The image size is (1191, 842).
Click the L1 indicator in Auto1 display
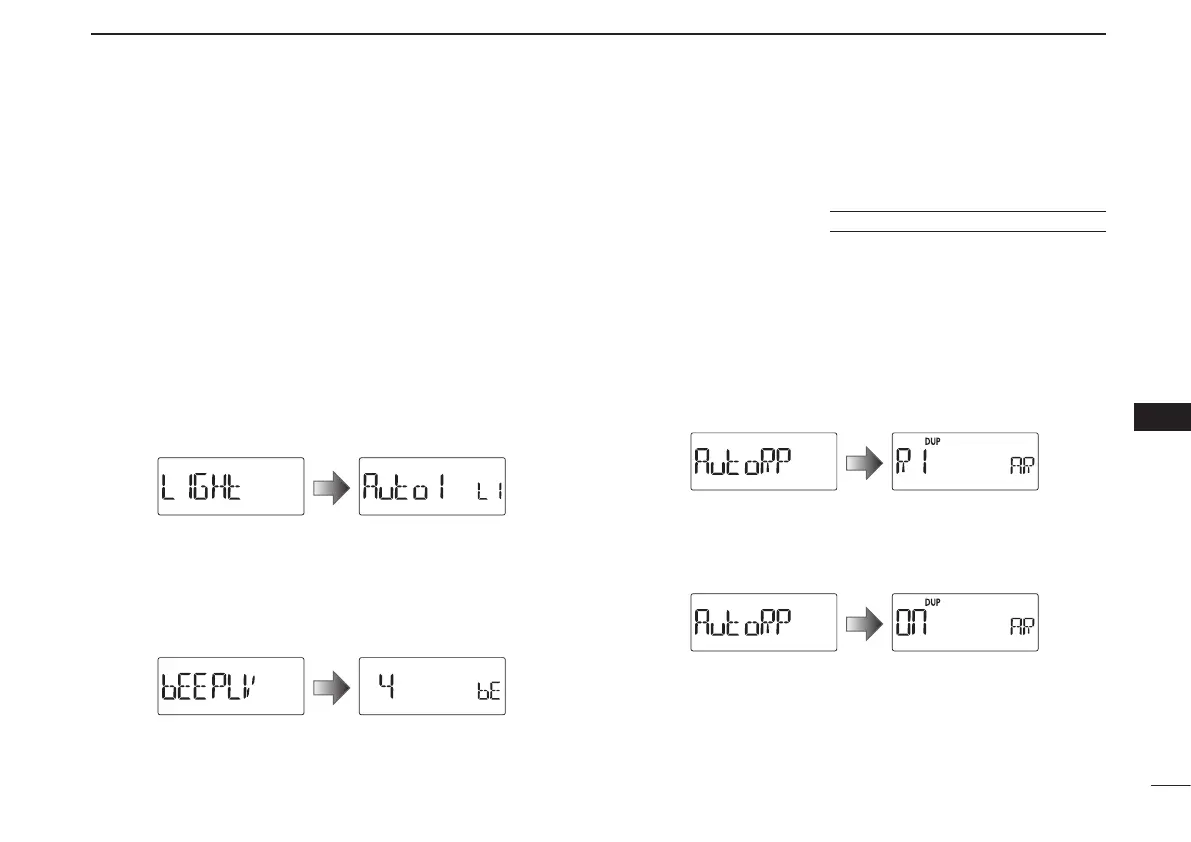click(490, 490)
